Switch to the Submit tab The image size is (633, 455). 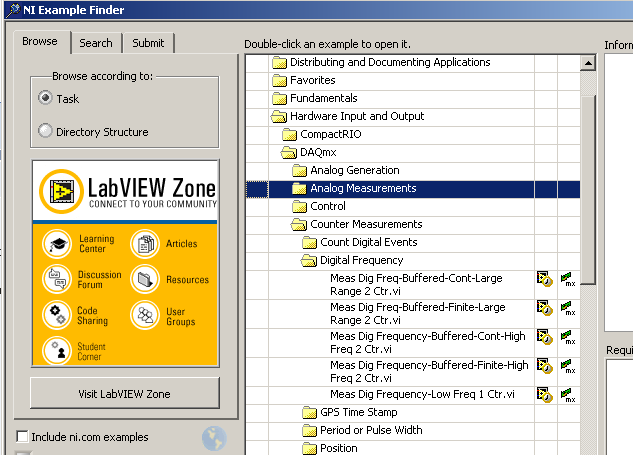[148, 43]
